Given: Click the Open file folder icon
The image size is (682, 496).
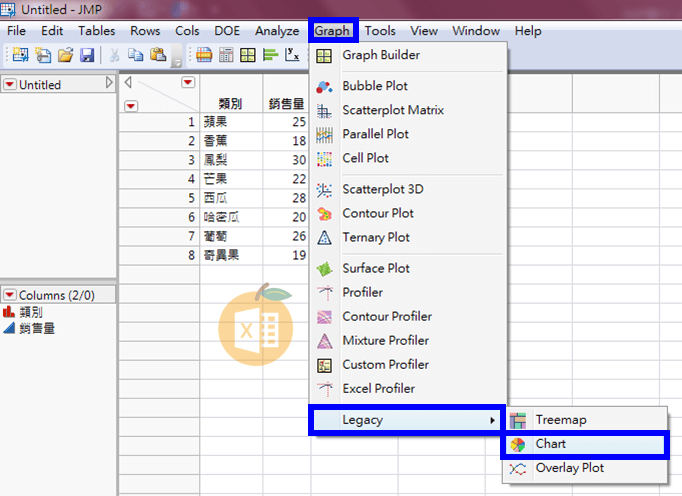Looking at the screenshot, I should [66, 55].
